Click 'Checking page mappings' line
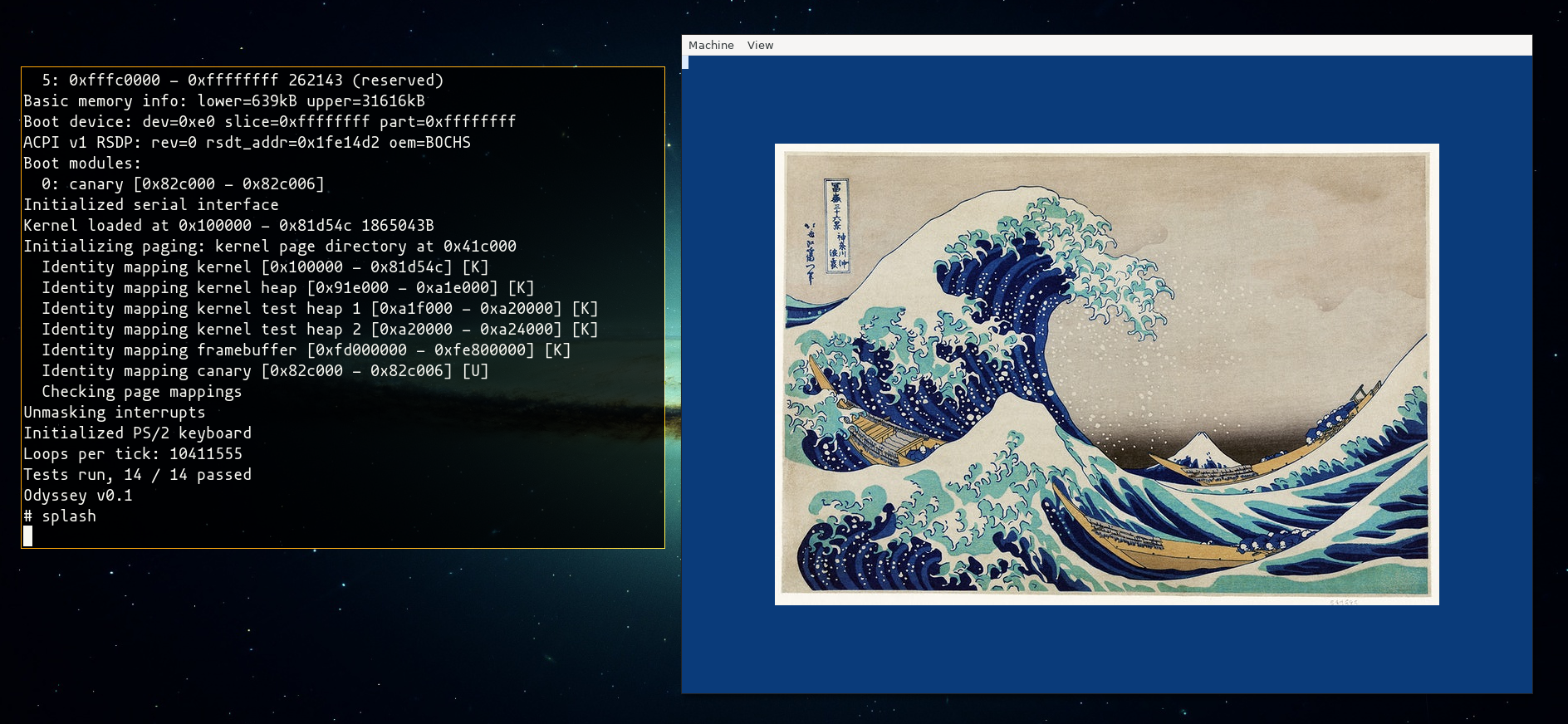The image size is (1568, 724). [x=142, y=391]
